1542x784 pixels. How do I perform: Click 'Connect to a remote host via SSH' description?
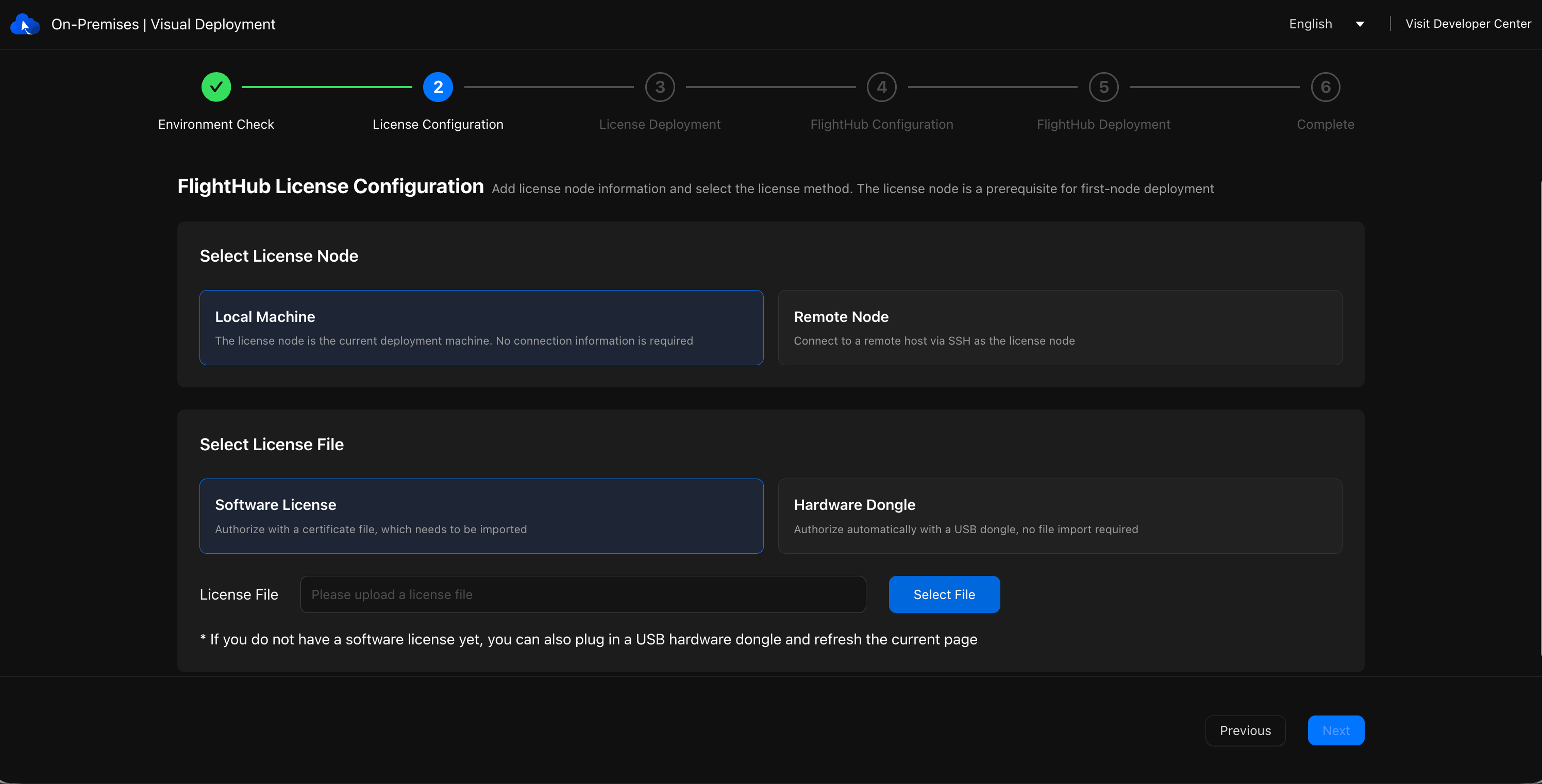(x=934, y=340)
